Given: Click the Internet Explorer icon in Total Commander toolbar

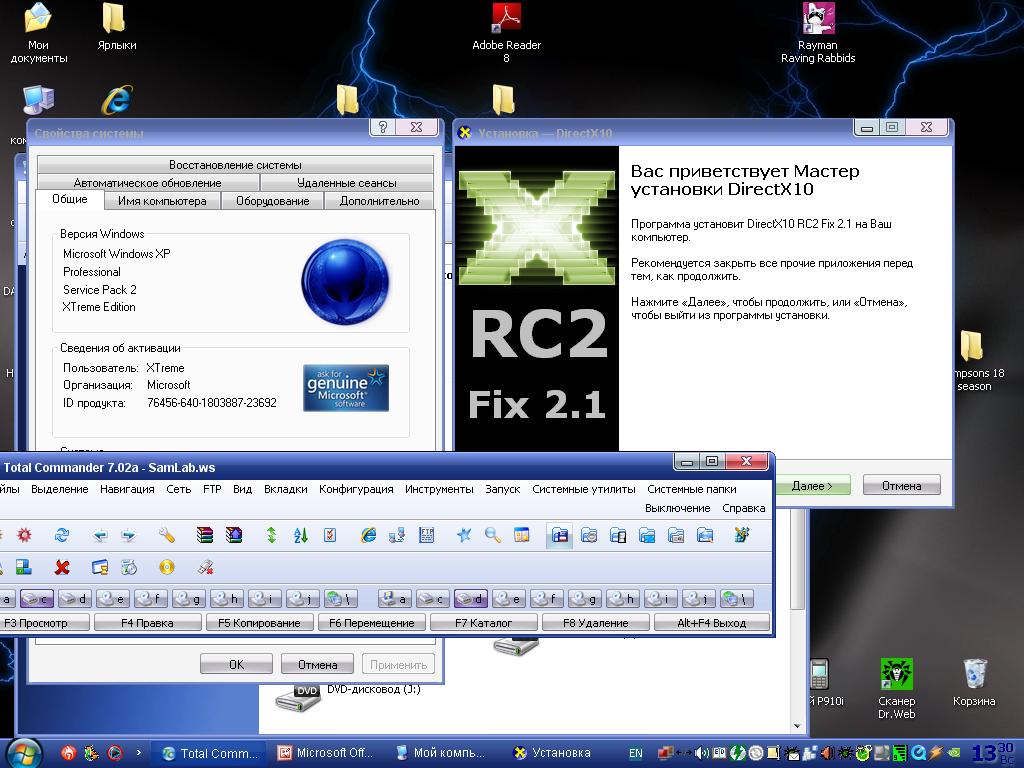Looking at the screenshot, I should pyautogui.click(x=368, y=536).
